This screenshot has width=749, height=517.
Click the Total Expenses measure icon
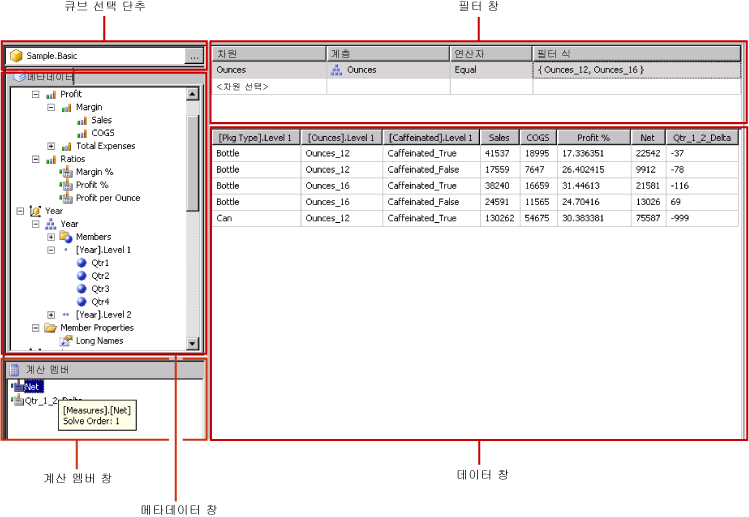point(66,146)
